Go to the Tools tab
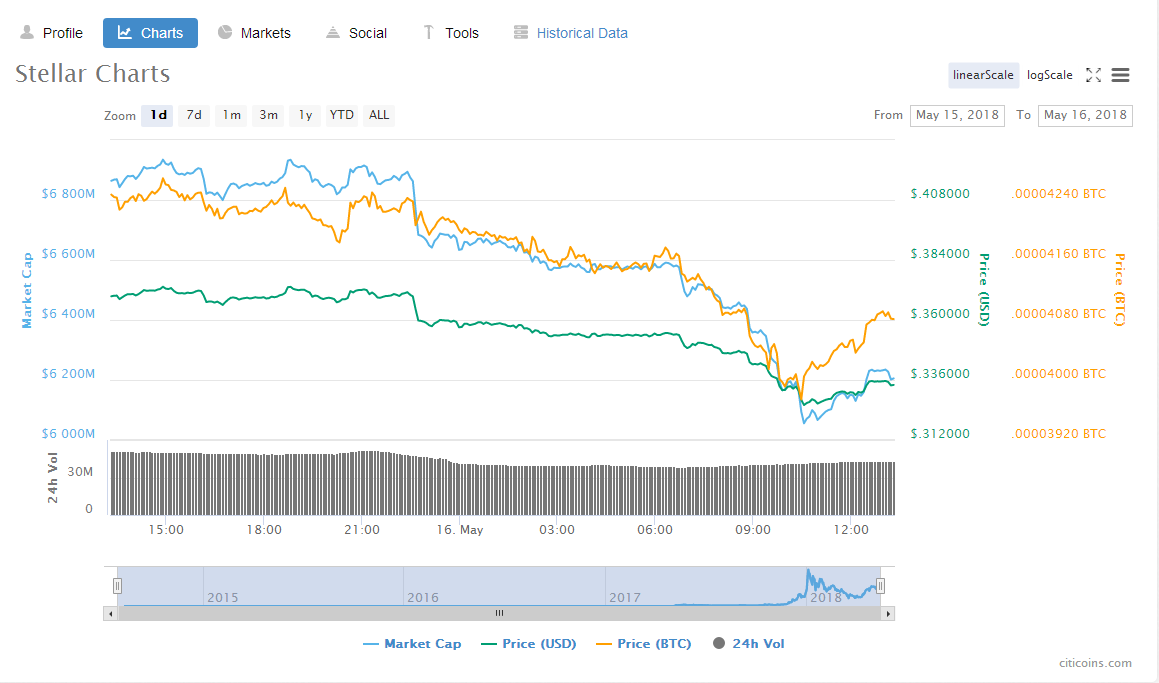The height and width of the screenshot is (683, 1159). point(450,33)
